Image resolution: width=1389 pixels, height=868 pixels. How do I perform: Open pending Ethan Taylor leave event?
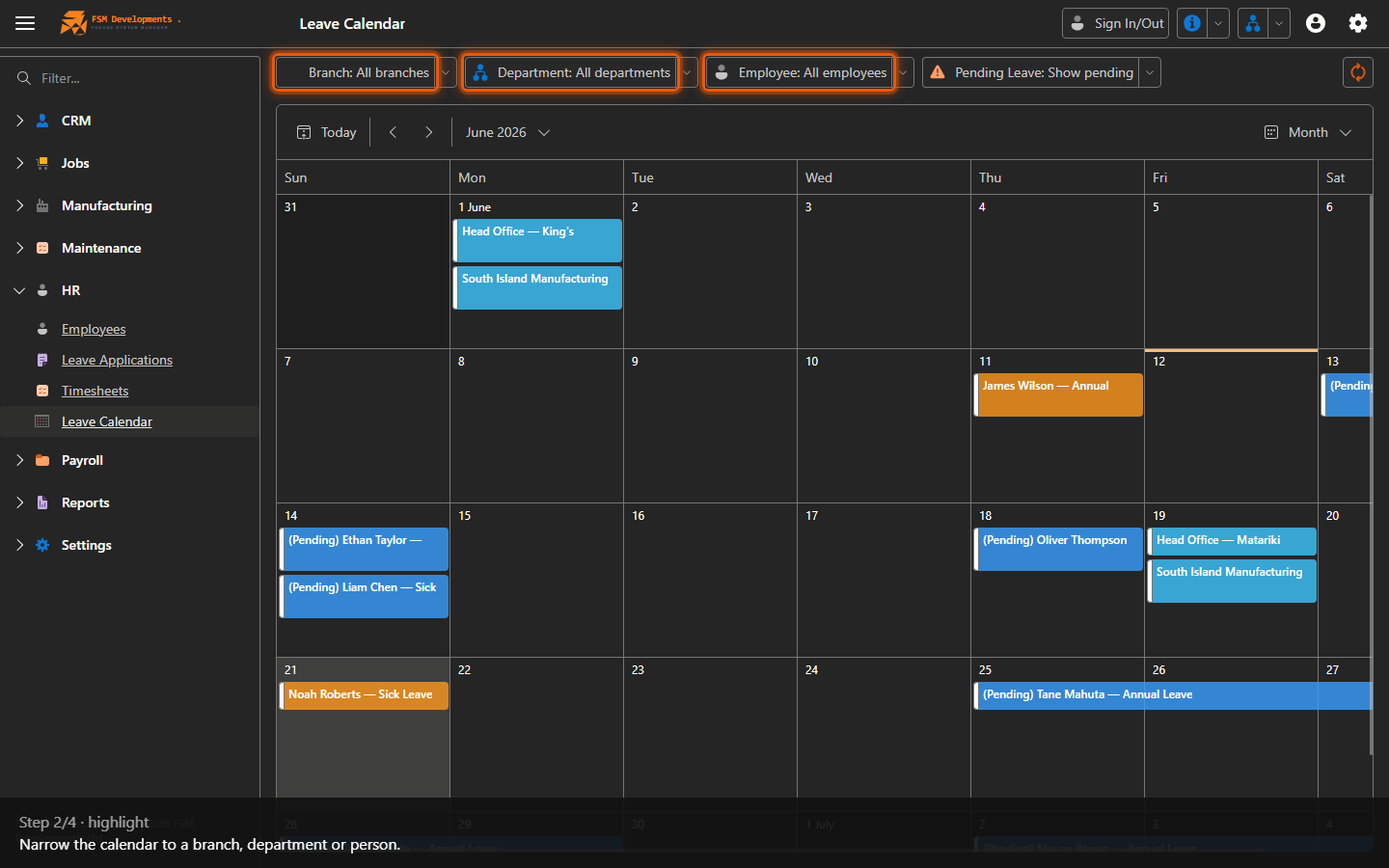(364, 549)
